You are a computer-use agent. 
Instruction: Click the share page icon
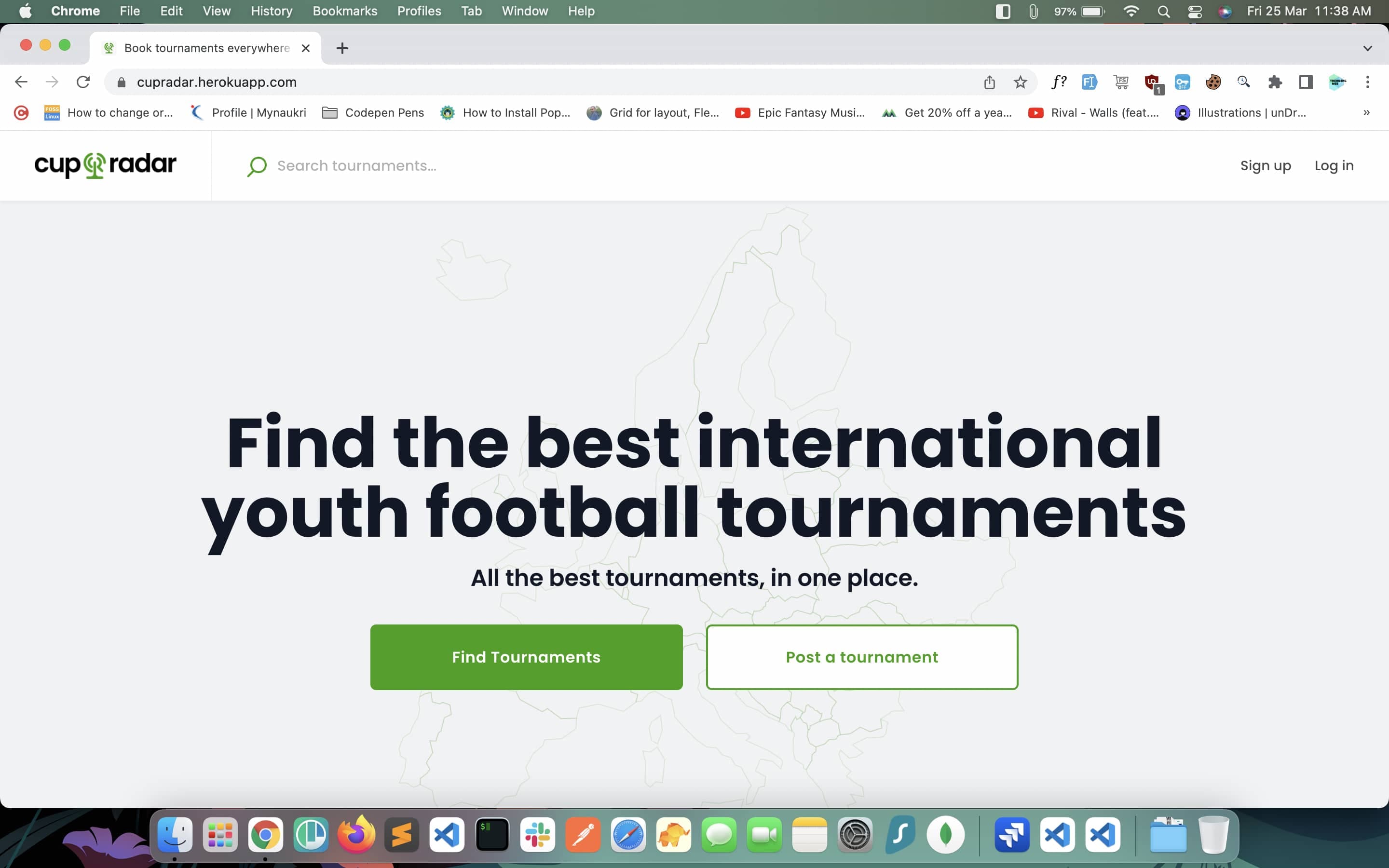(x=989, y=82)
